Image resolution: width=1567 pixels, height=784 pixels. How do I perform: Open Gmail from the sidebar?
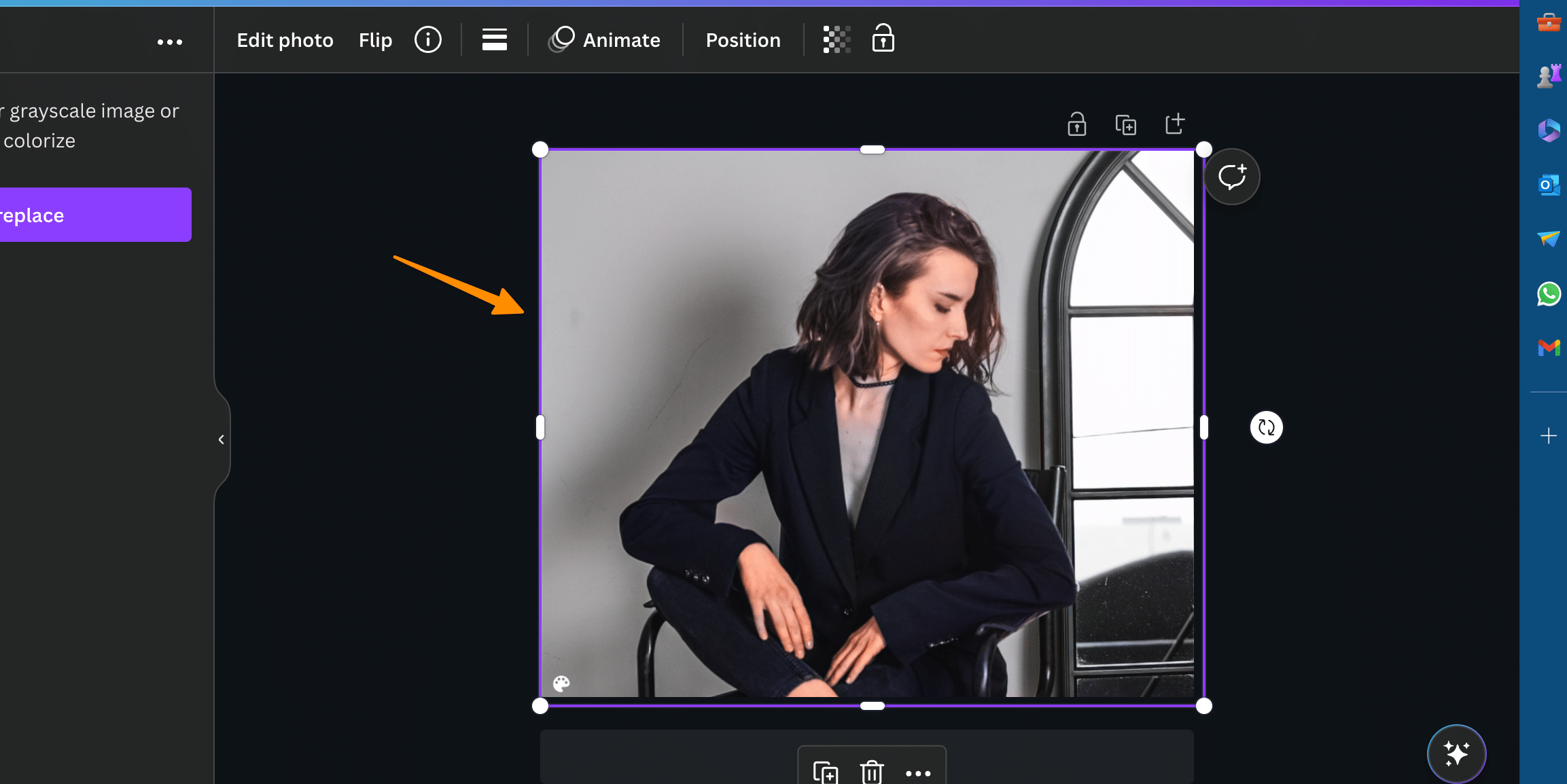tap(1549, 348)
